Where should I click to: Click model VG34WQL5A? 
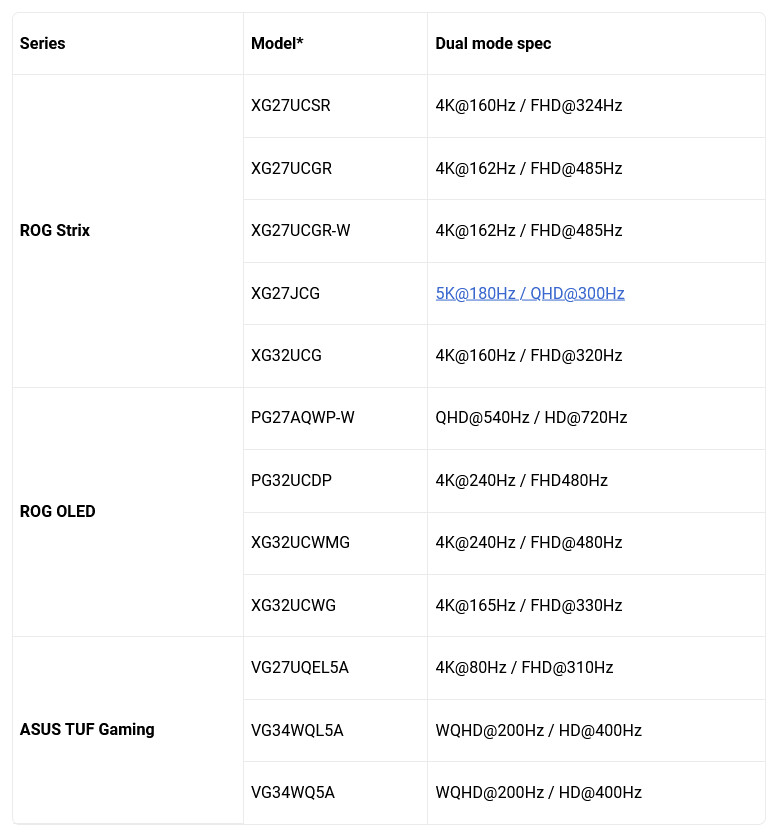297,731
